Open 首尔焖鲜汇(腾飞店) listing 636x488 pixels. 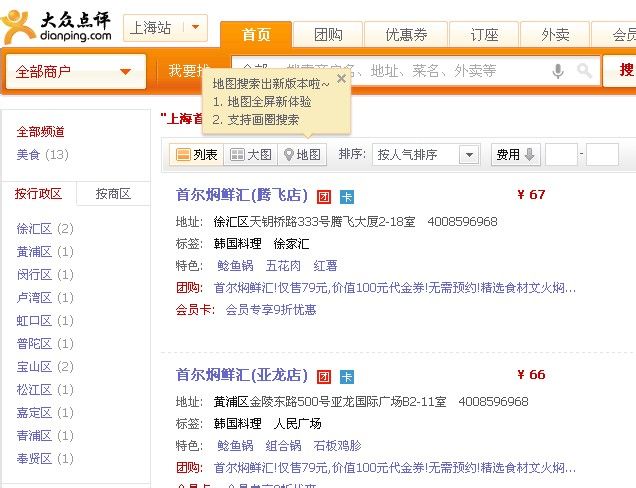(x=242, y=195)
